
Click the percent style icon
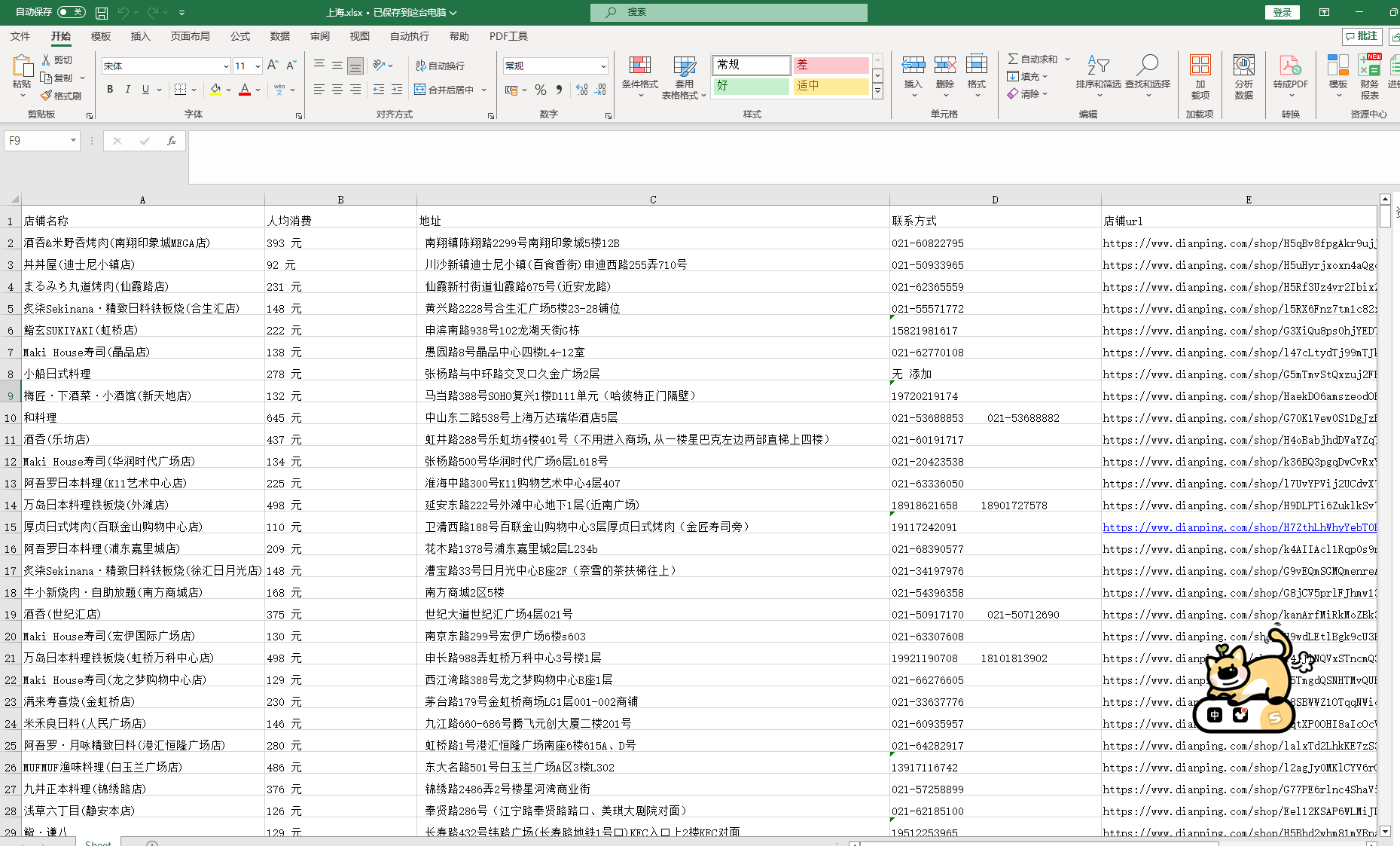coord(541,90)
